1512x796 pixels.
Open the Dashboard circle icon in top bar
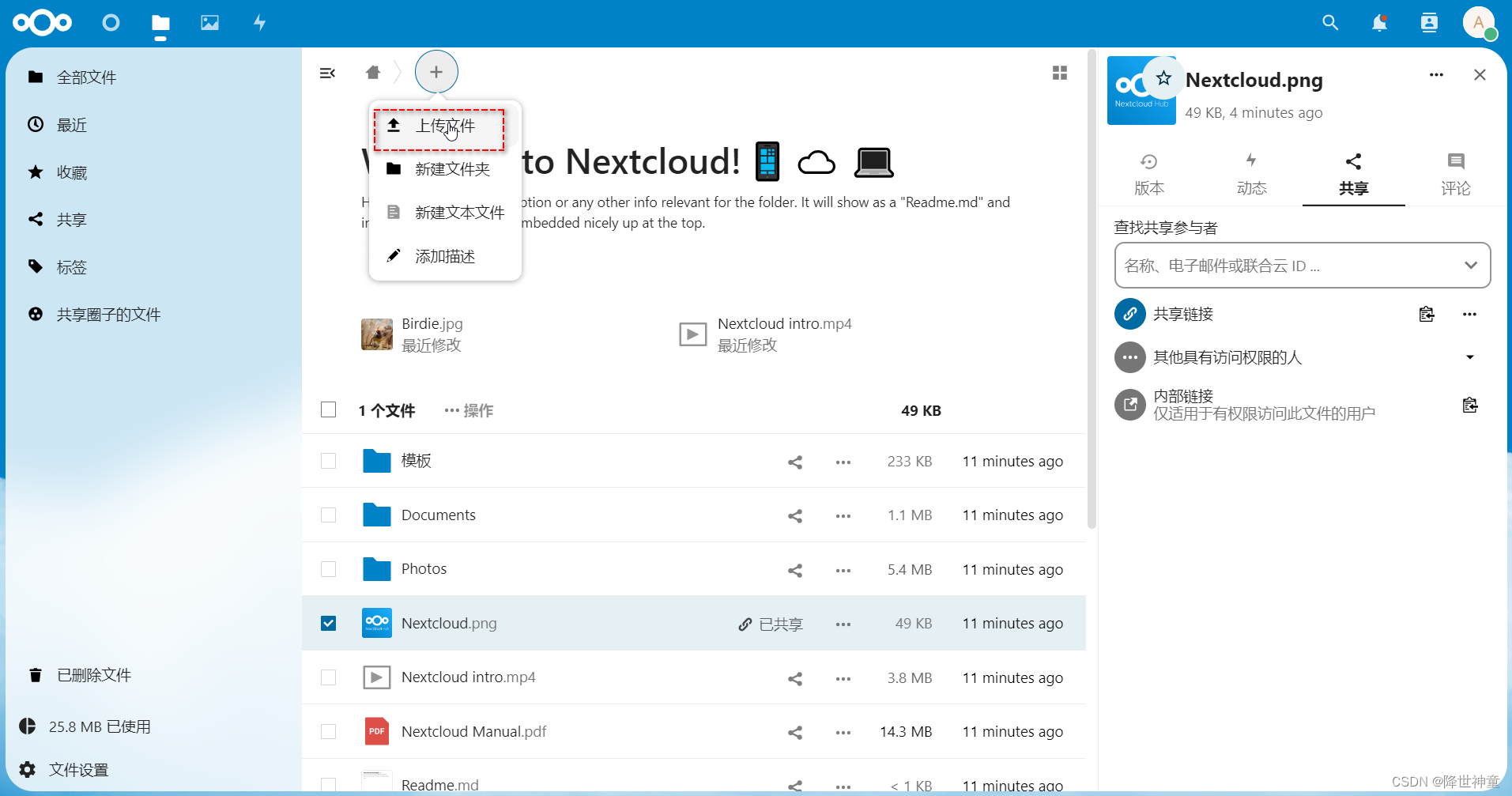click(111, 23)
